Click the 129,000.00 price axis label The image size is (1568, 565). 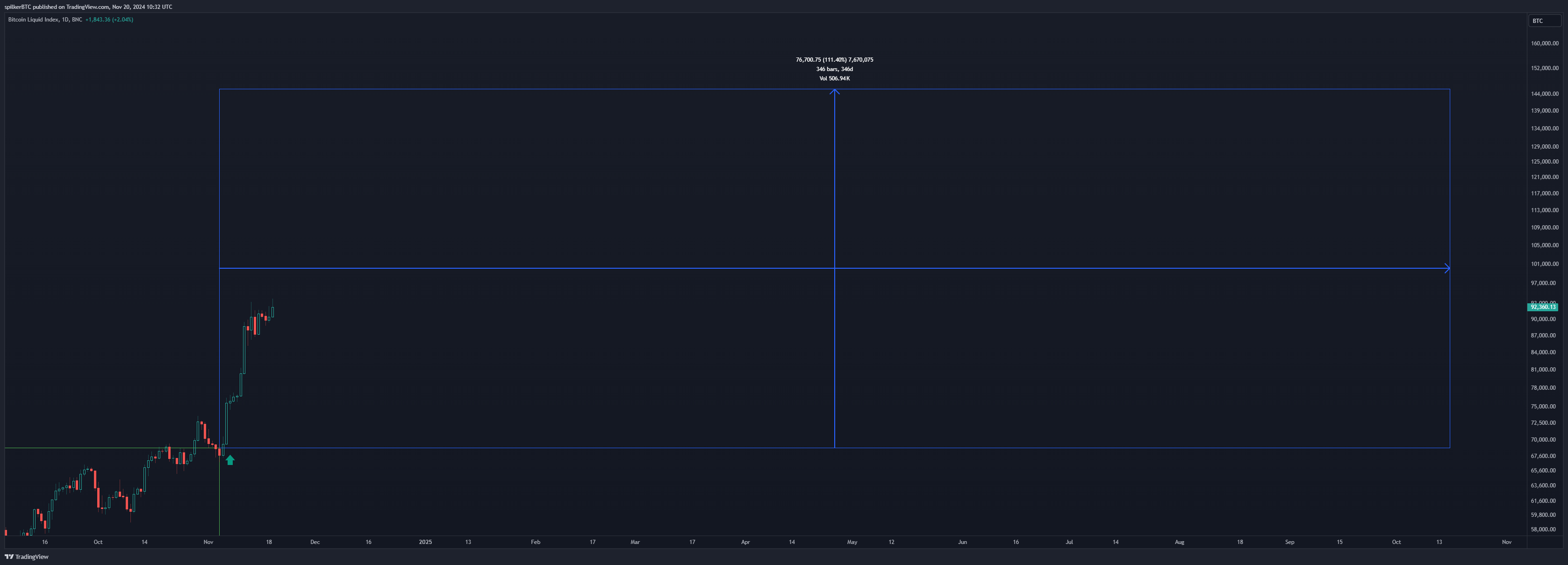point(1545,147)
